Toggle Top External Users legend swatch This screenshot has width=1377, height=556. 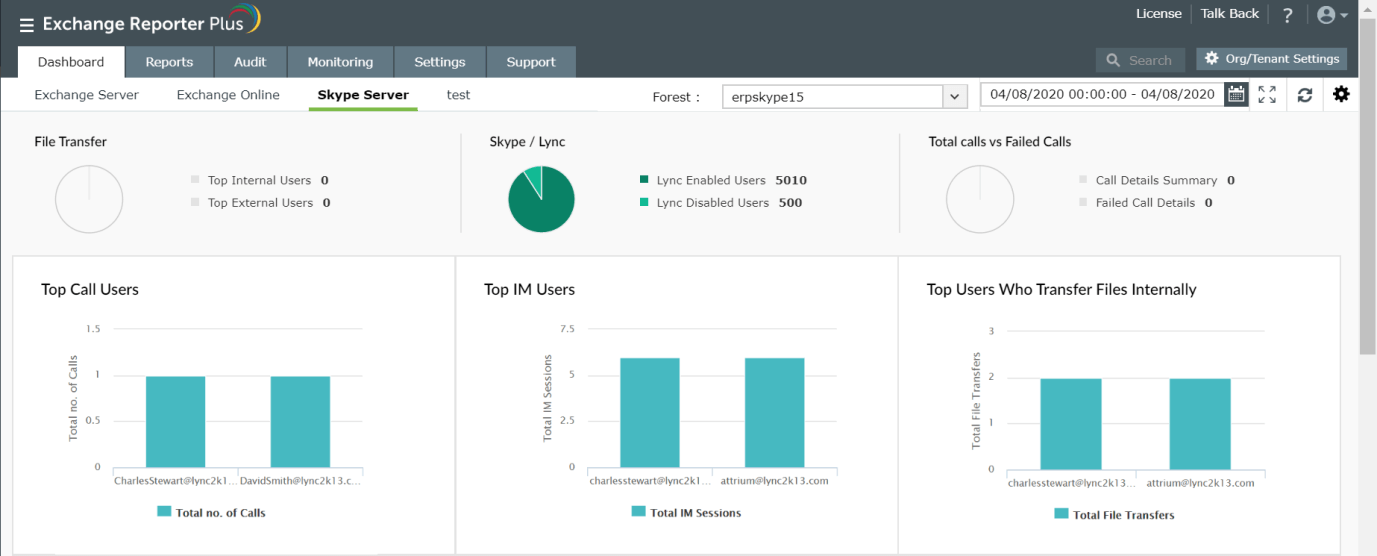[195, 203]
